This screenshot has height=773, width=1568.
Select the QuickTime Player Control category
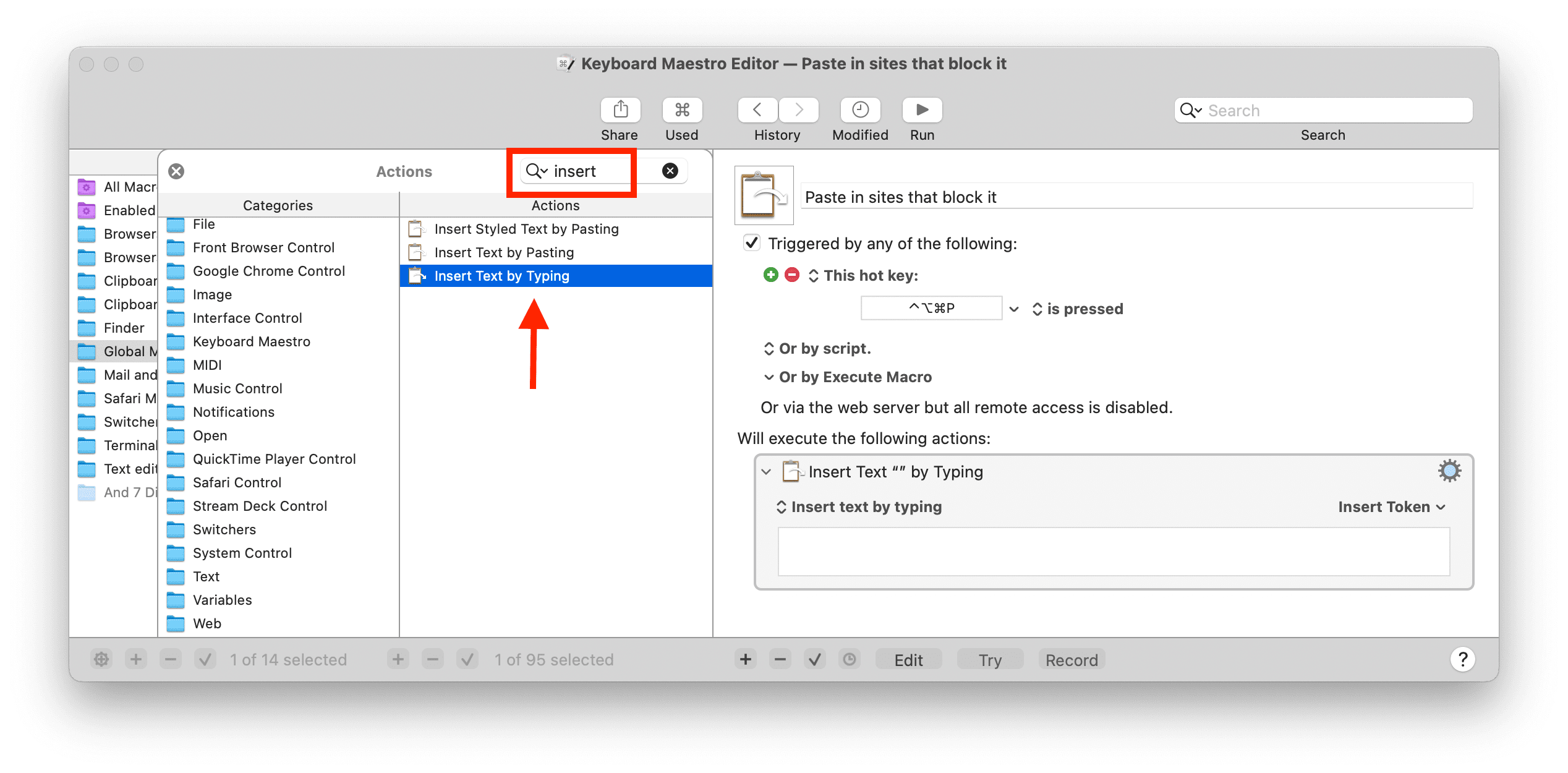(278, 459)
